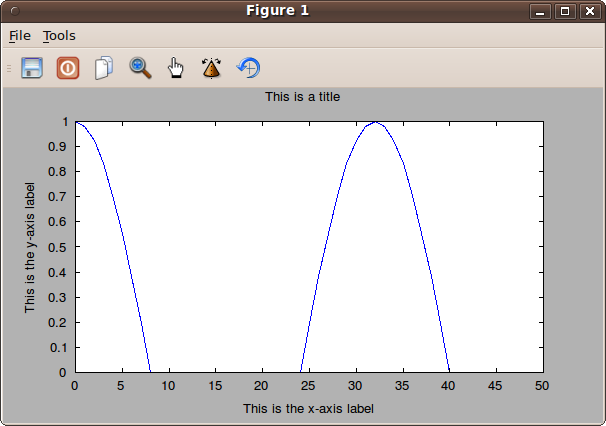
Task: Enable the Rotate tool icon
Action: pos(211,68)
